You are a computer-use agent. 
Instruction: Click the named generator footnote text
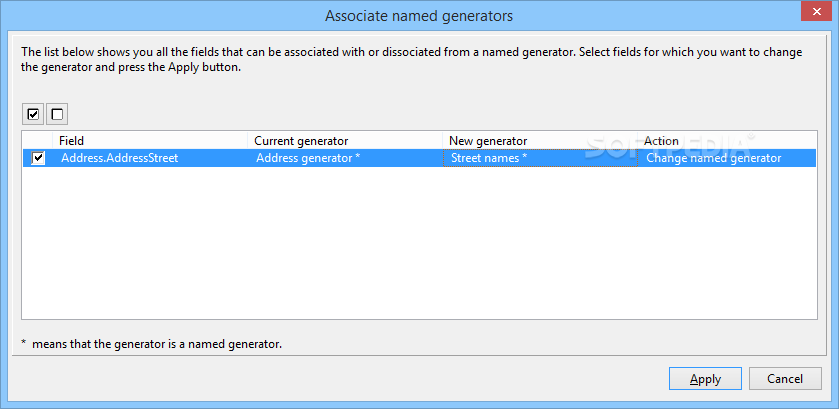pos(156,344)
